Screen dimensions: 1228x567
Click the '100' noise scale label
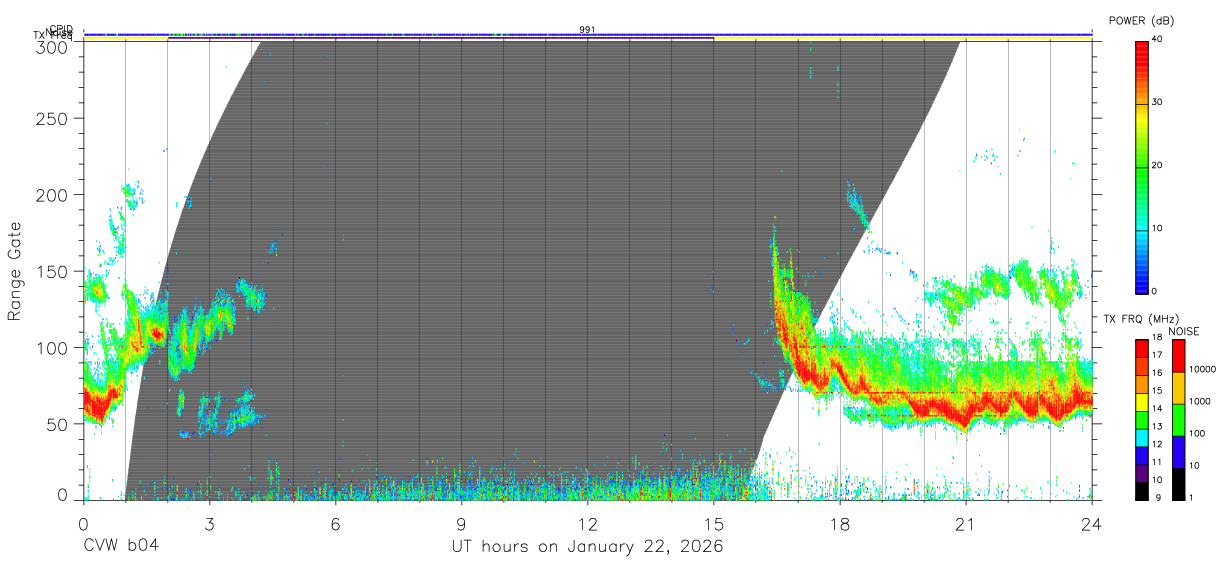click(x=1197, y=433)
